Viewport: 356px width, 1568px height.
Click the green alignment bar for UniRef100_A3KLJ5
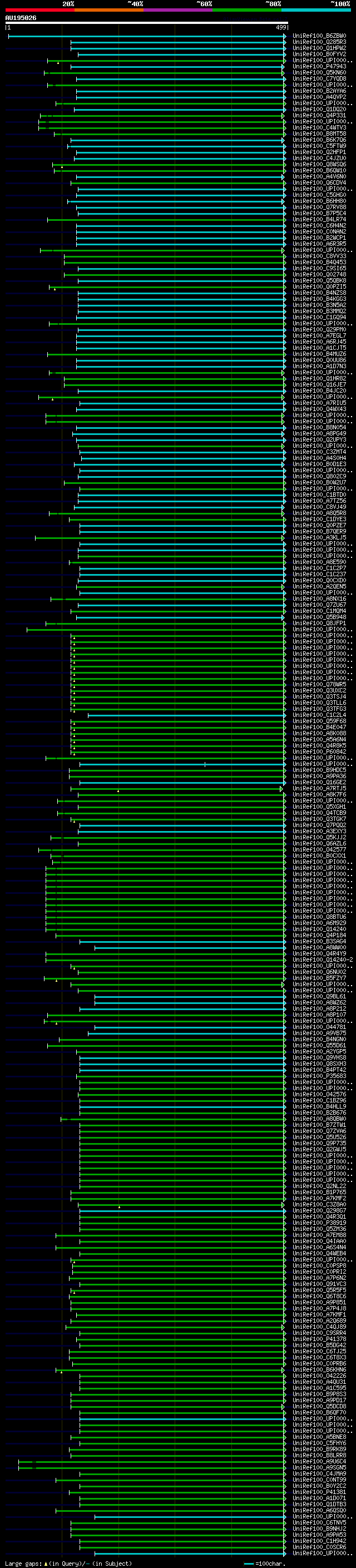click(160, 538)
